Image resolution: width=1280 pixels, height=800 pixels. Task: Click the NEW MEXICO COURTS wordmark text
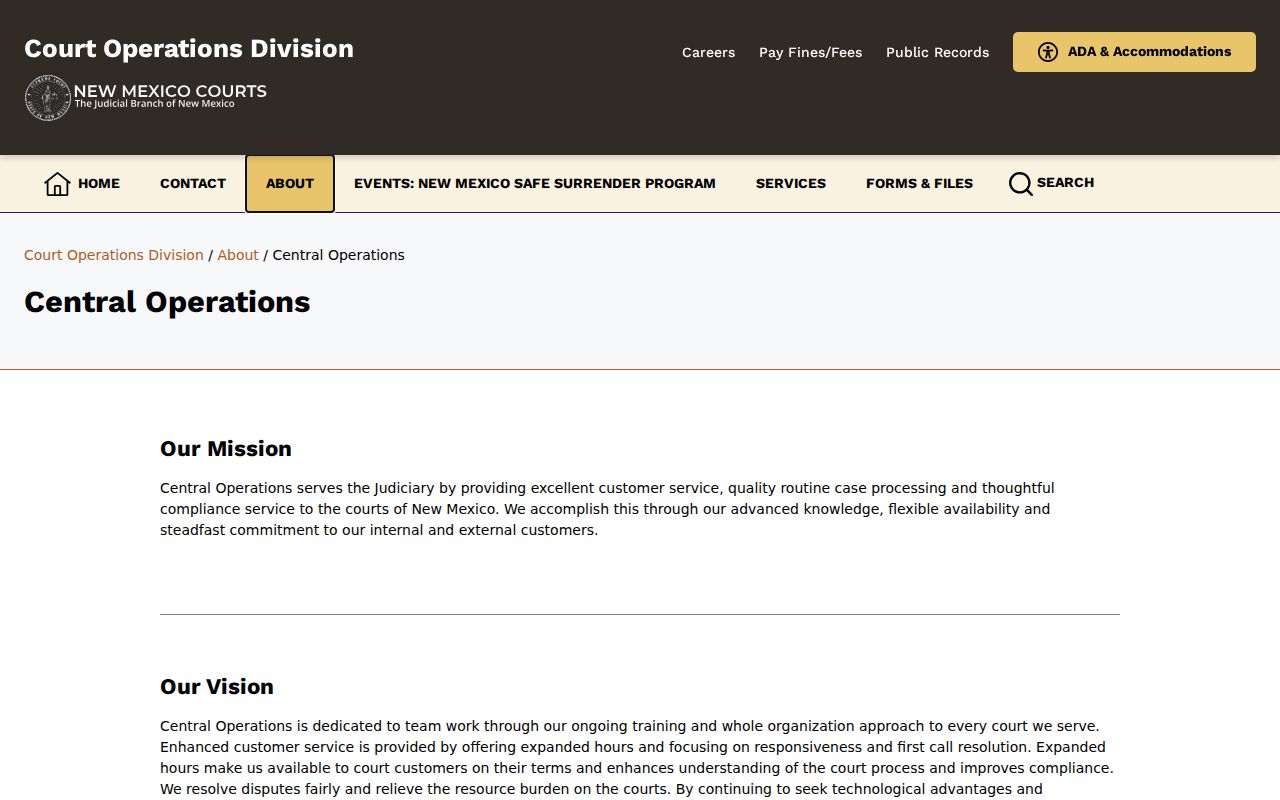[170, 91]
